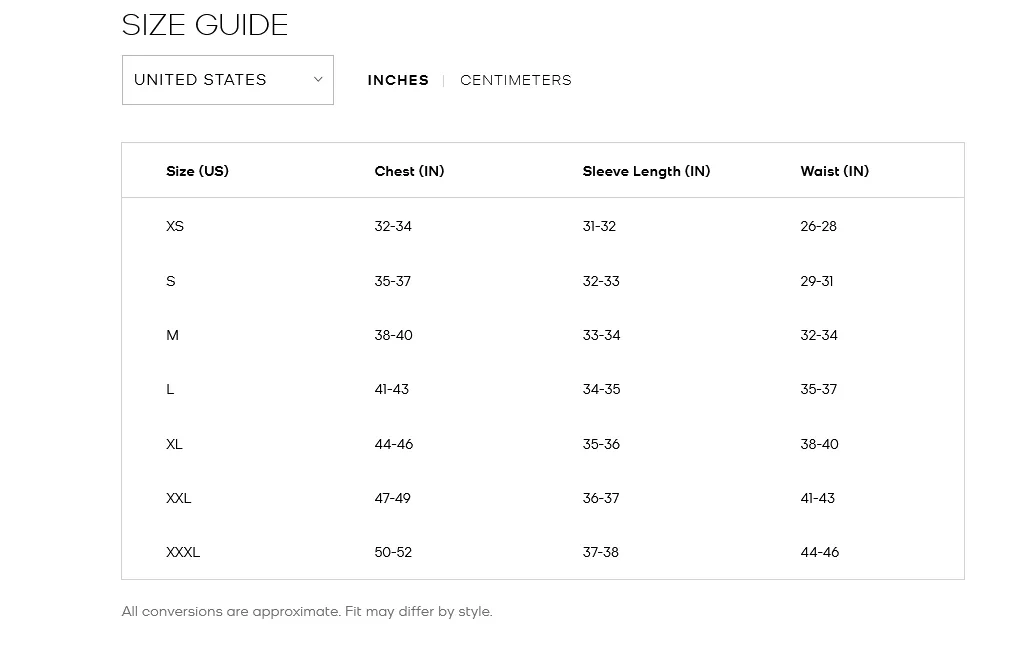Select the XL size row label

pos(174,444)
